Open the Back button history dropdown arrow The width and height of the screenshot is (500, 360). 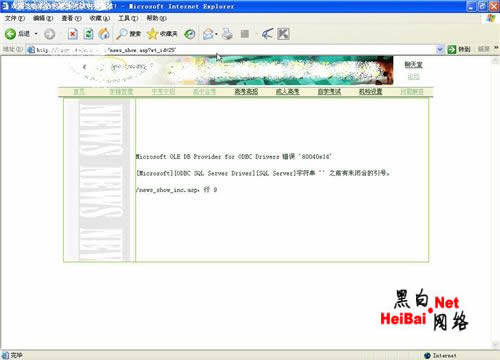pyautogui.click(x=36, y=34)
